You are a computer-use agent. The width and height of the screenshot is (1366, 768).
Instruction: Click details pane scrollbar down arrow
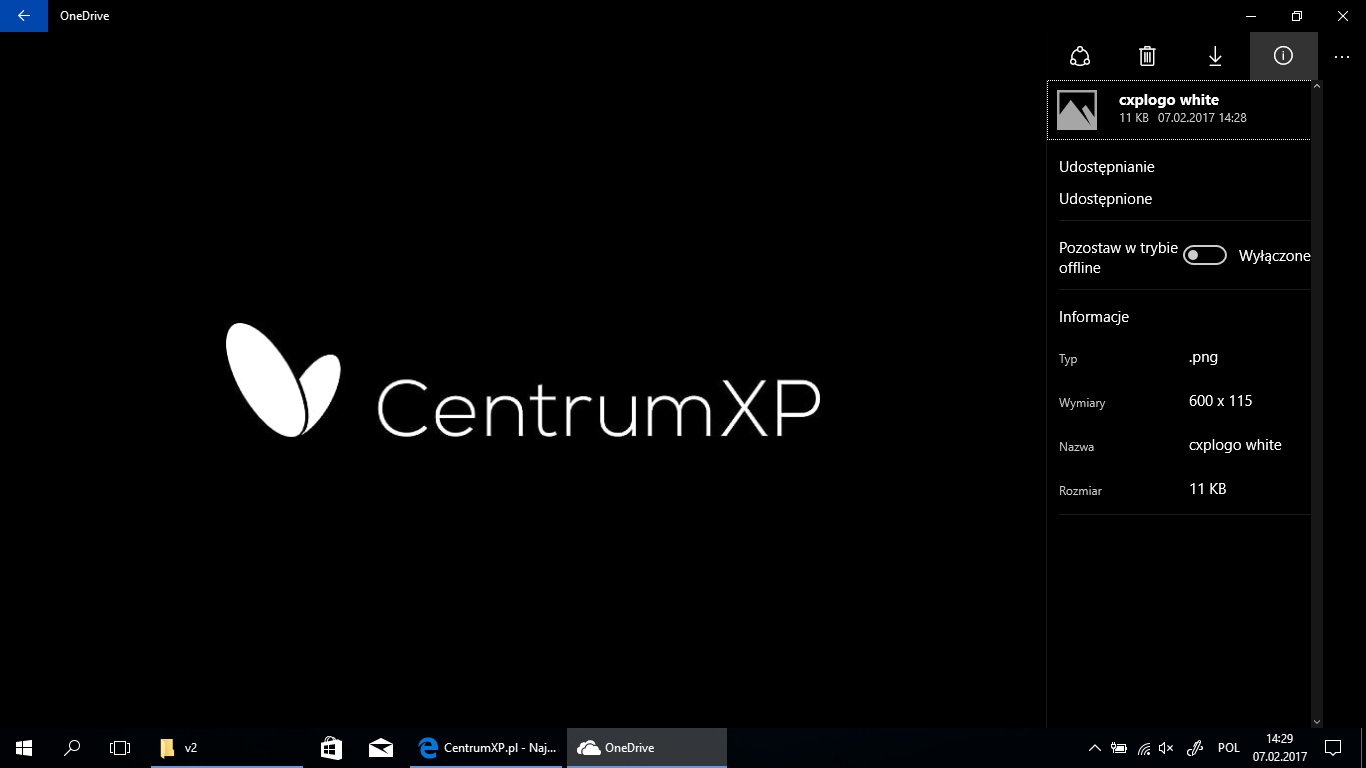coord(1316,721)
